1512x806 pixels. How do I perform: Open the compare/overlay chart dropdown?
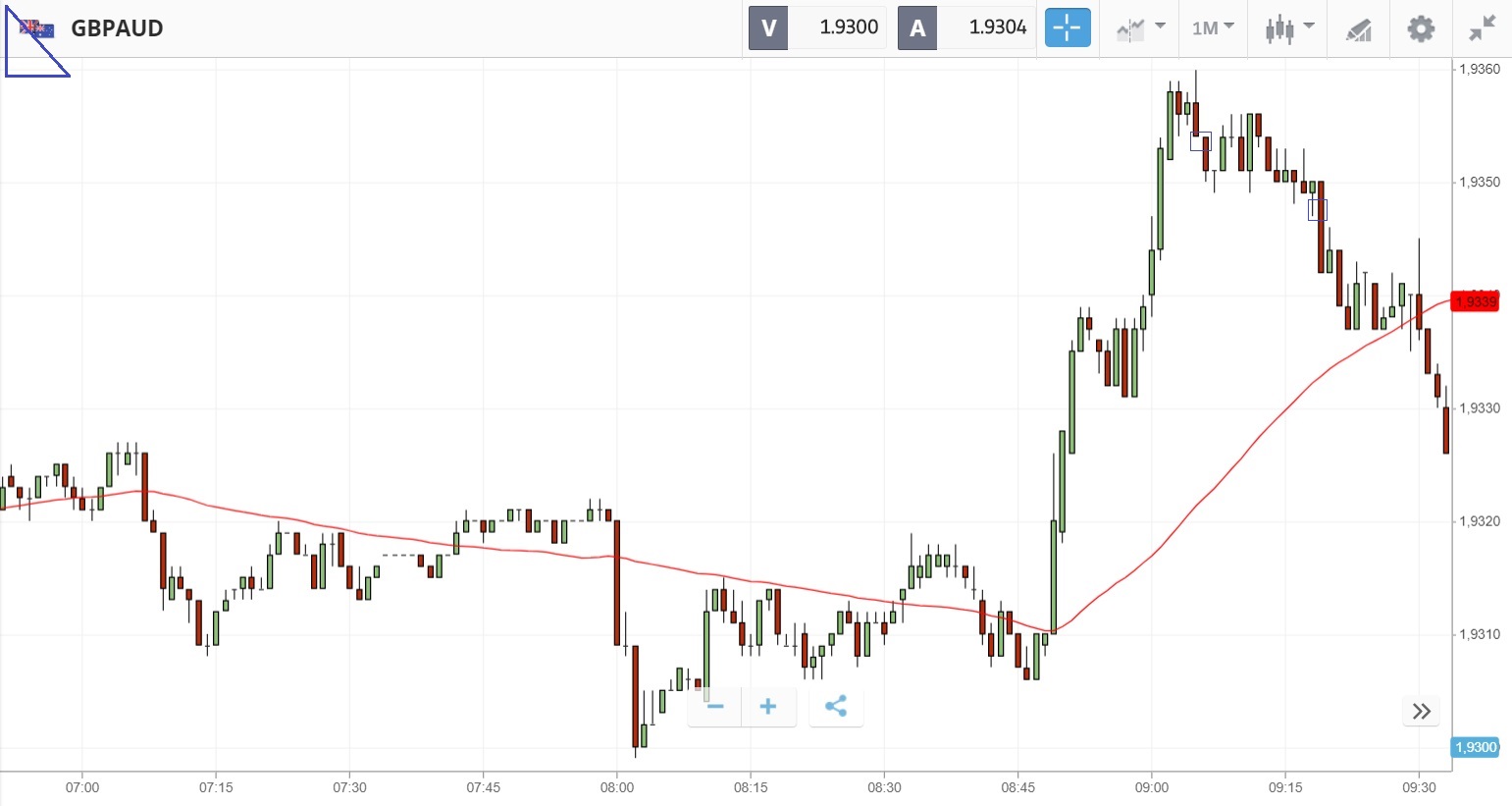pos(1140,27)
